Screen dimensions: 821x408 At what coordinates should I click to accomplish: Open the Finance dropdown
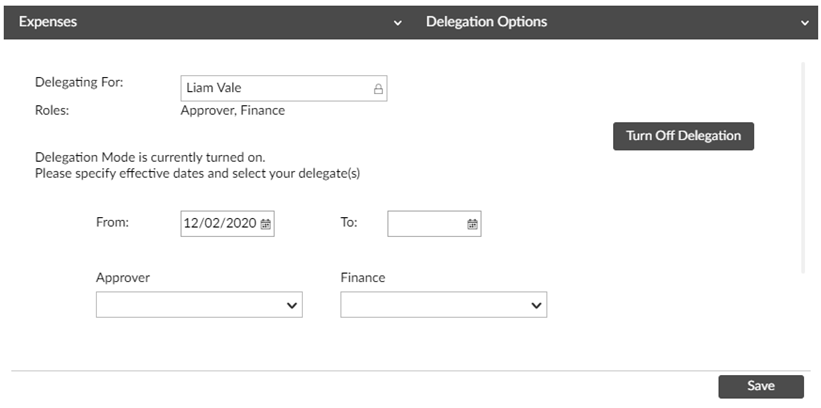[x=443, y=305]
